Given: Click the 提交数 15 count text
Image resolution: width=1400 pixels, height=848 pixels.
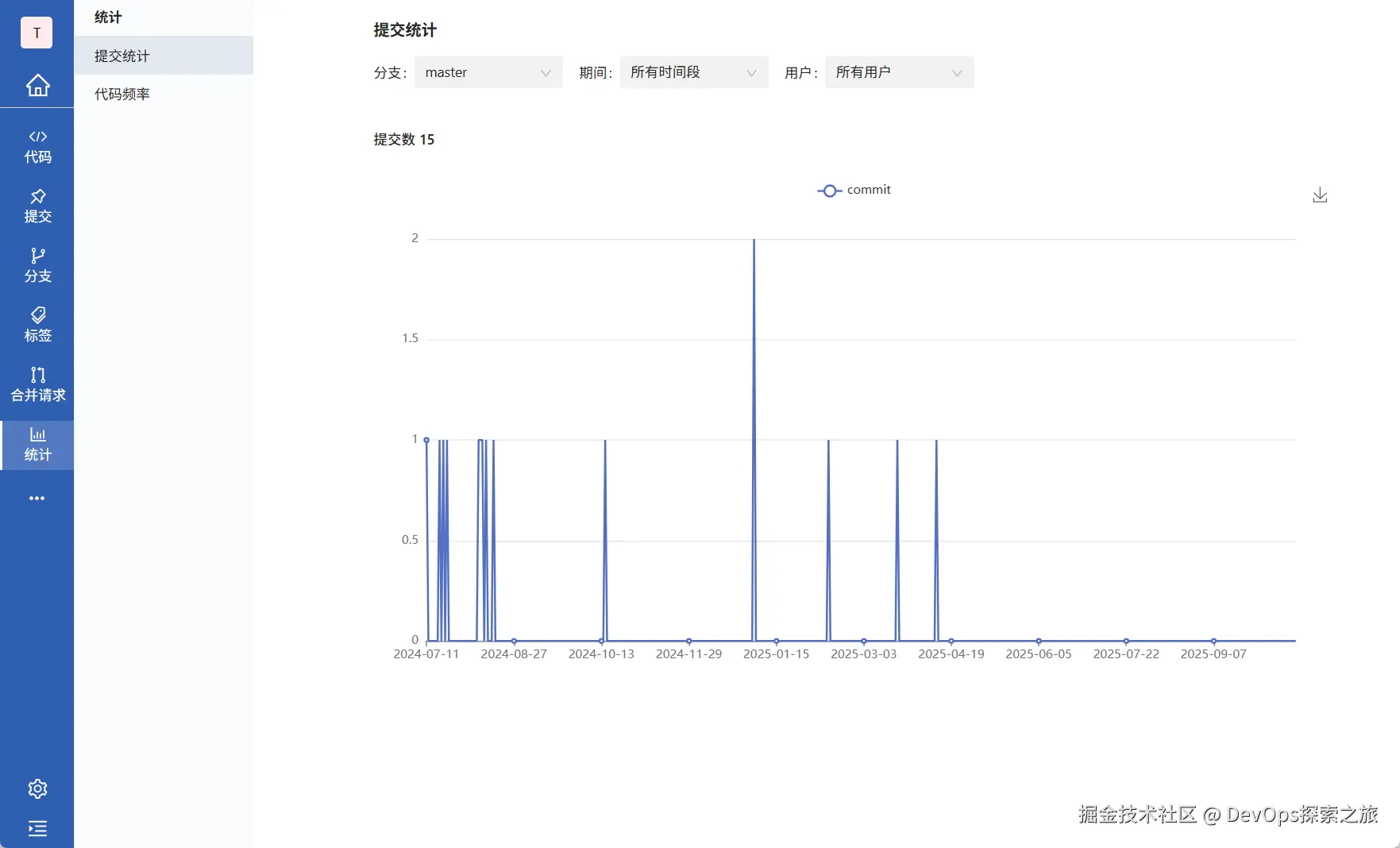Looking at the screenshot, I should point(404,140).
